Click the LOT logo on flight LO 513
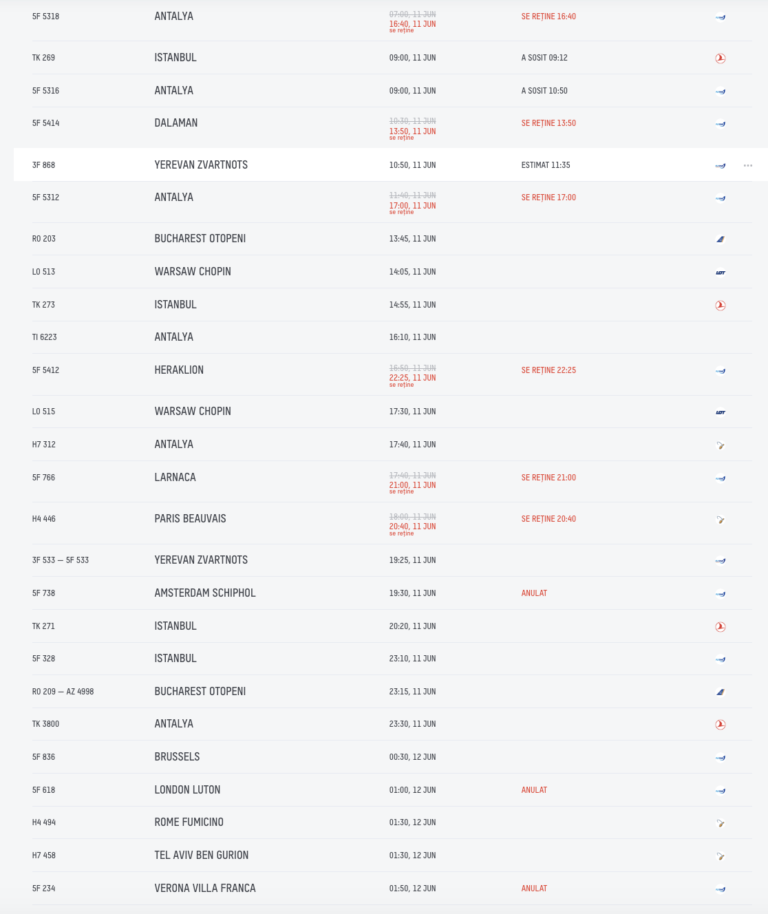This screenshot has width=768, height=914. click(720, 272)
